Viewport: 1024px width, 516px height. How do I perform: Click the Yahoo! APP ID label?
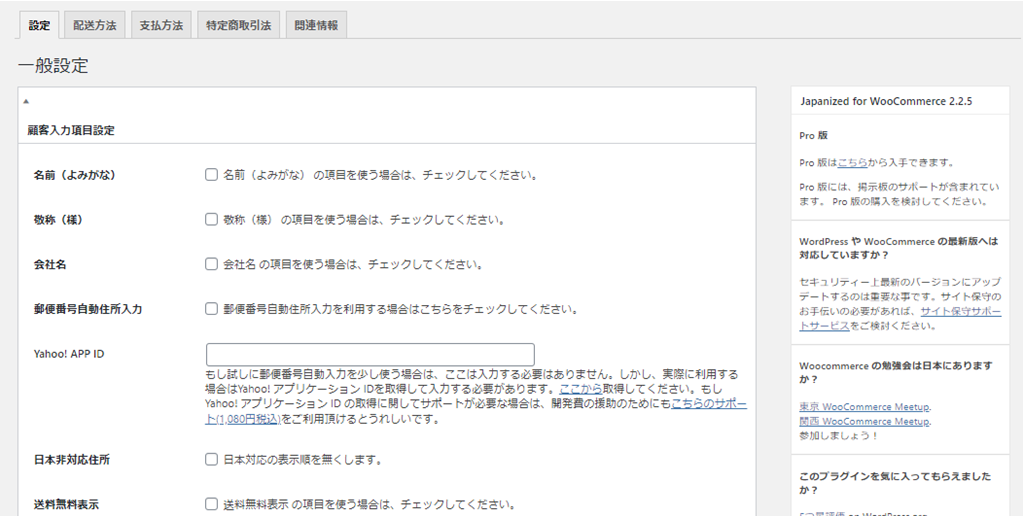point(69,354)
